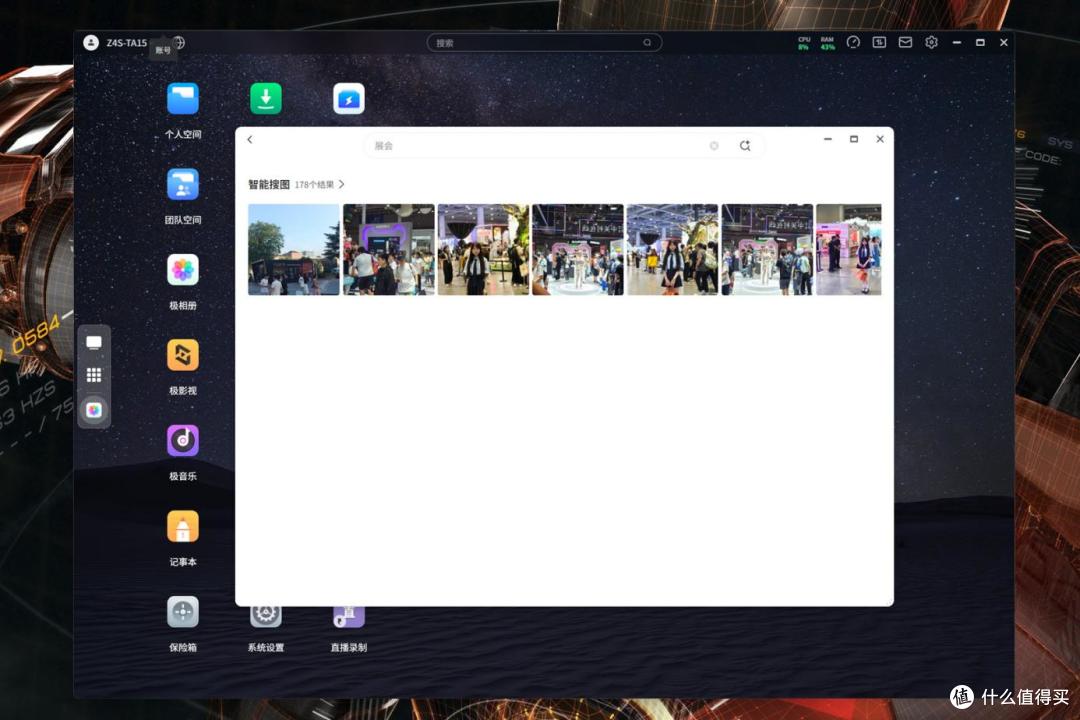Viewport: 1080px width, 720px height.
Task: Open the settings gear in the top bar
Action: pyautogui.click(x=931, y=43)
